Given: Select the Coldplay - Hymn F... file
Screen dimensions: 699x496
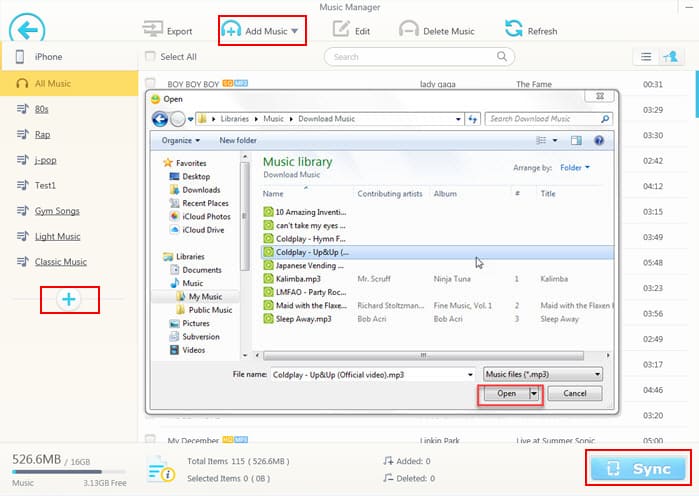Looking at the screenshot, I should coord(310,239).
